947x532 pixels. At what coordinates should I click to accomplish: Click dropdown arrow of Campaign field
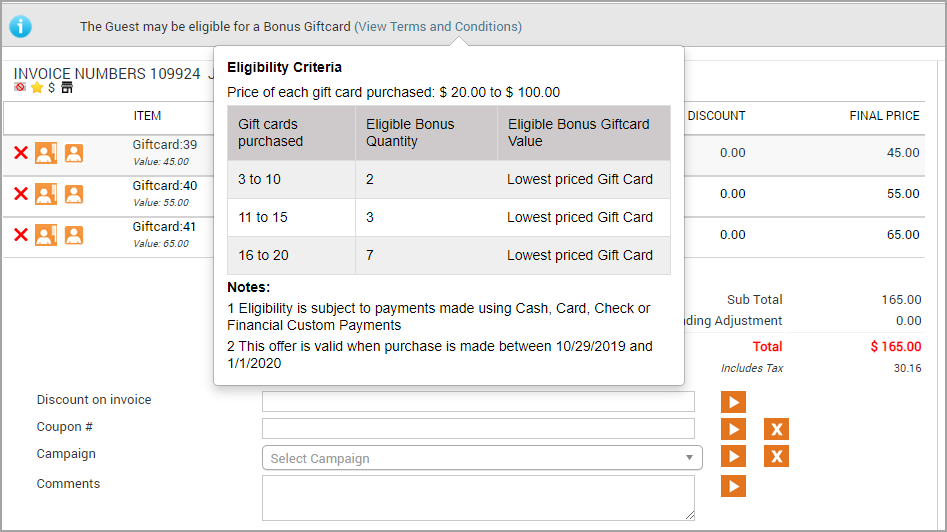pos(689,458)
